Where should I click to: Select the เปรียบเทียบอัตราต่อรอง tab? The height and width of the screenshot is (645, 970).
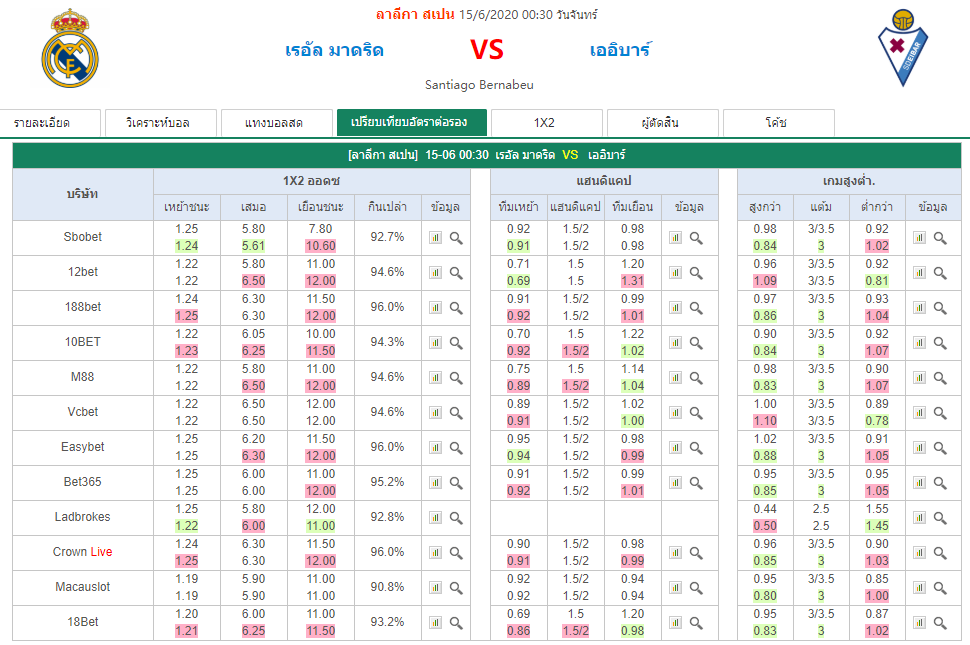[412, 122]
